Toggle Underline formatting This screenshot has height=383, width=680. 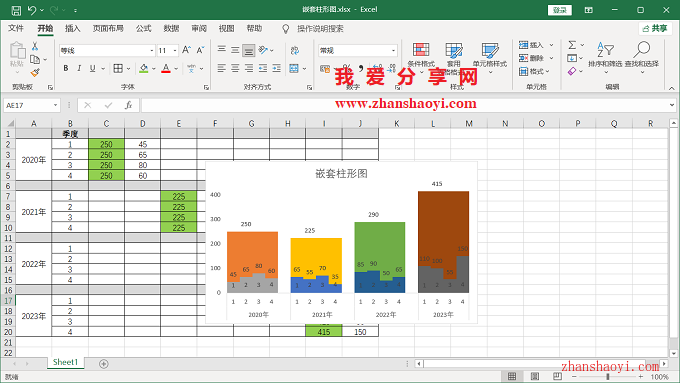pos(92,68)
